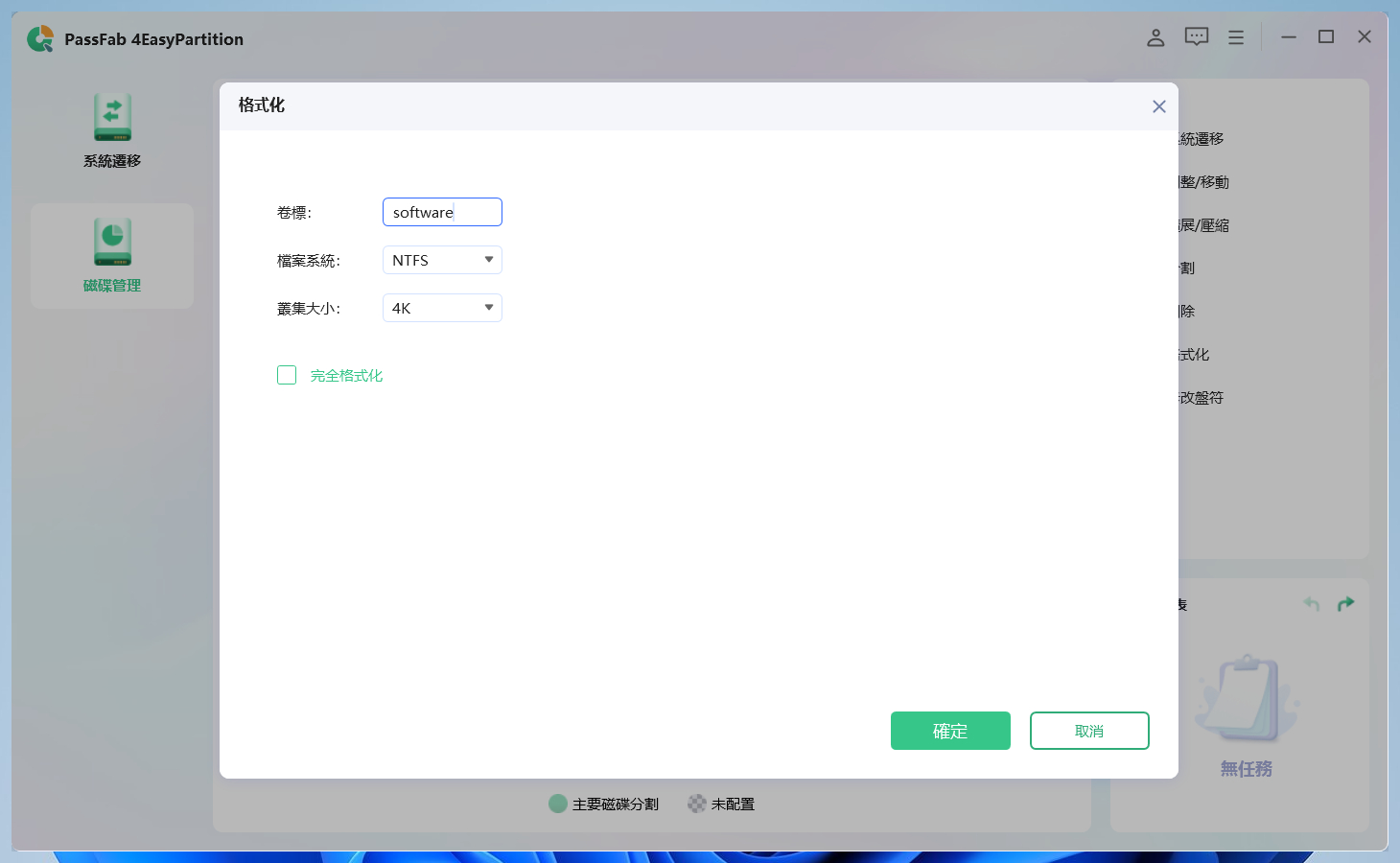The height and width of the screenshot is (863, 1400).
Task: Click the undo arrow icon
Action: 1311,603
